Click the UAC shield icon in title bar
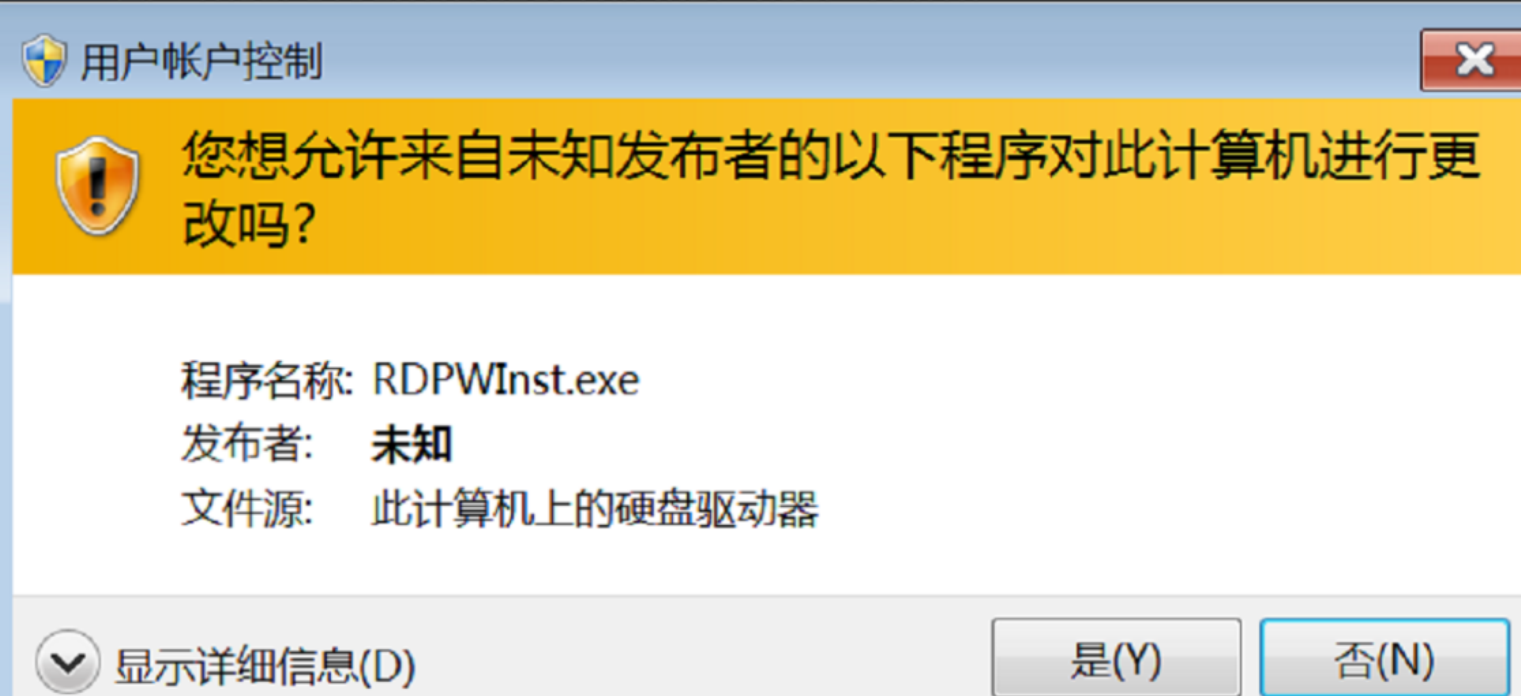 (43, 61)
